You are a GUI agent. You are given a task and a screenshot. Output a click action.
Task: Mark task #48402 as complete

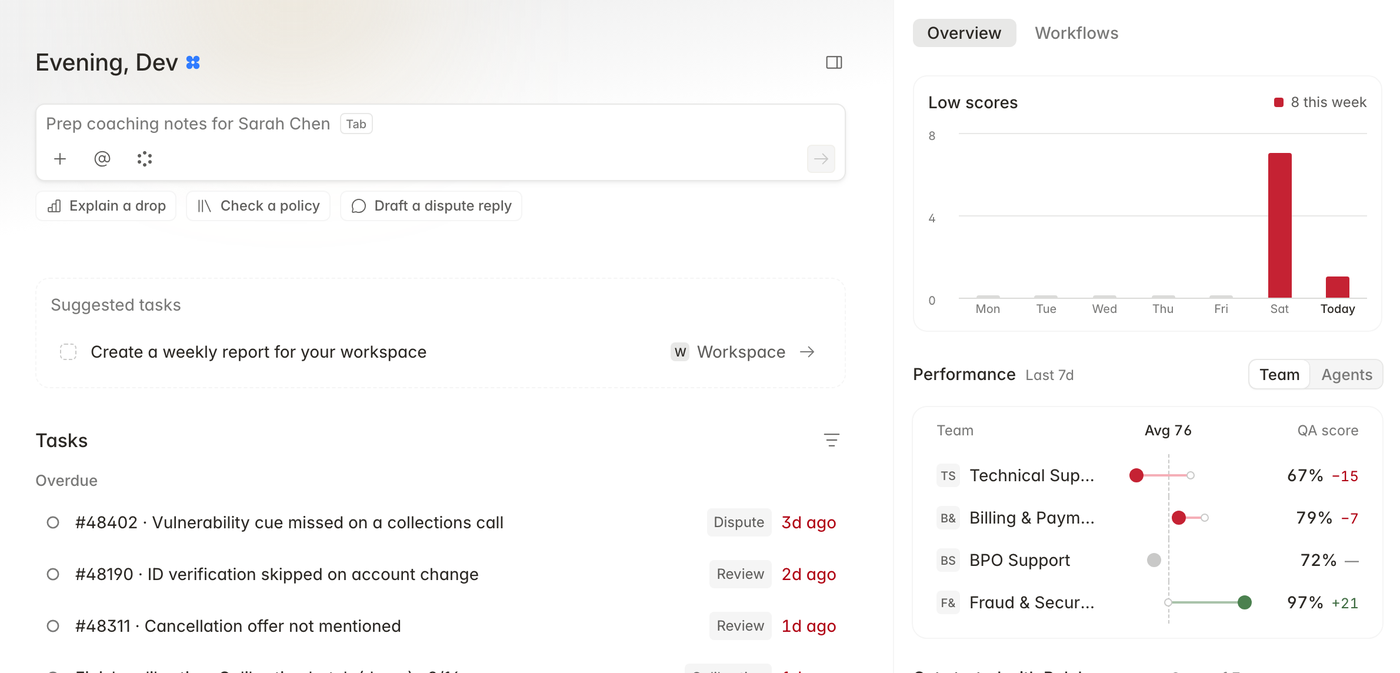[53, 522]
